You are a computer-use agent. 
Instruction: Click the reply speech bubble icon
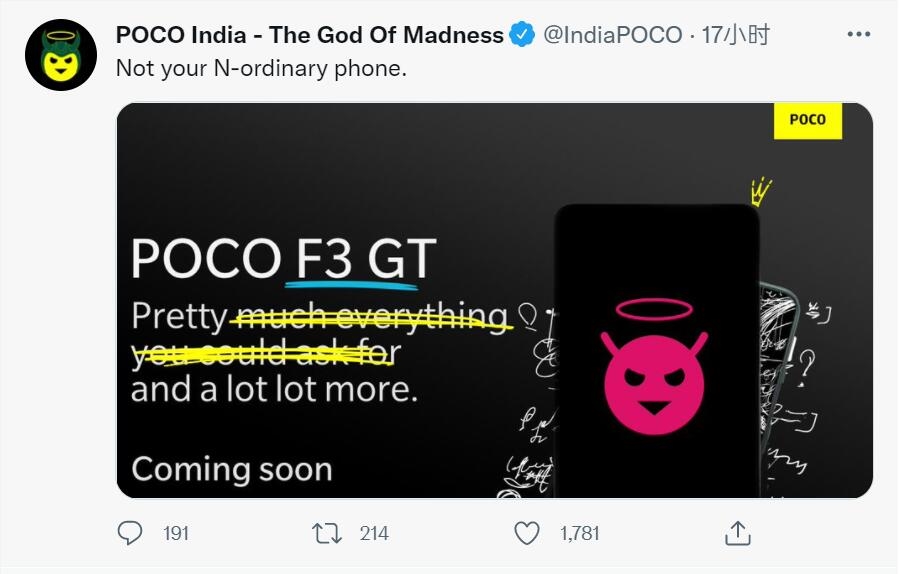click(130, 533)
